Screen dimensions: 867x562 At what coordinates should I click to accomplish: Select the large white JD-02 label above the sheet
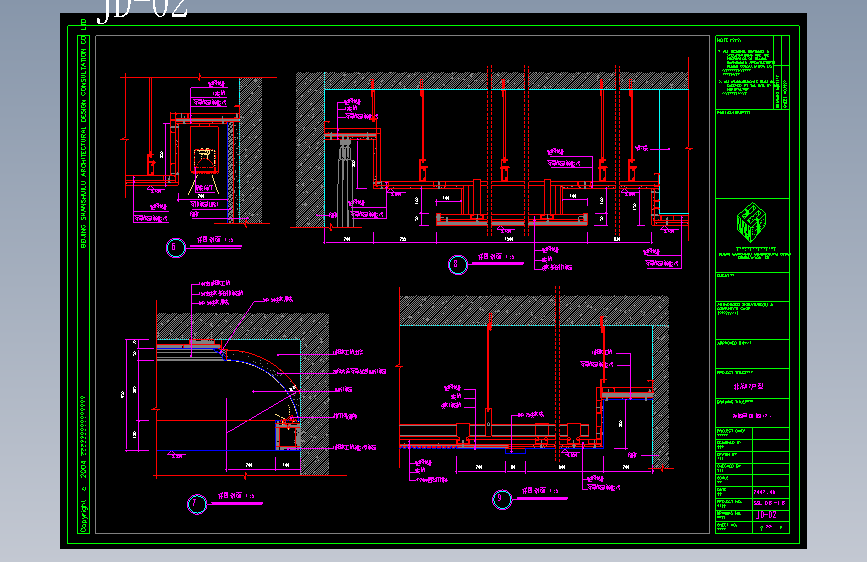pos(143,10)
